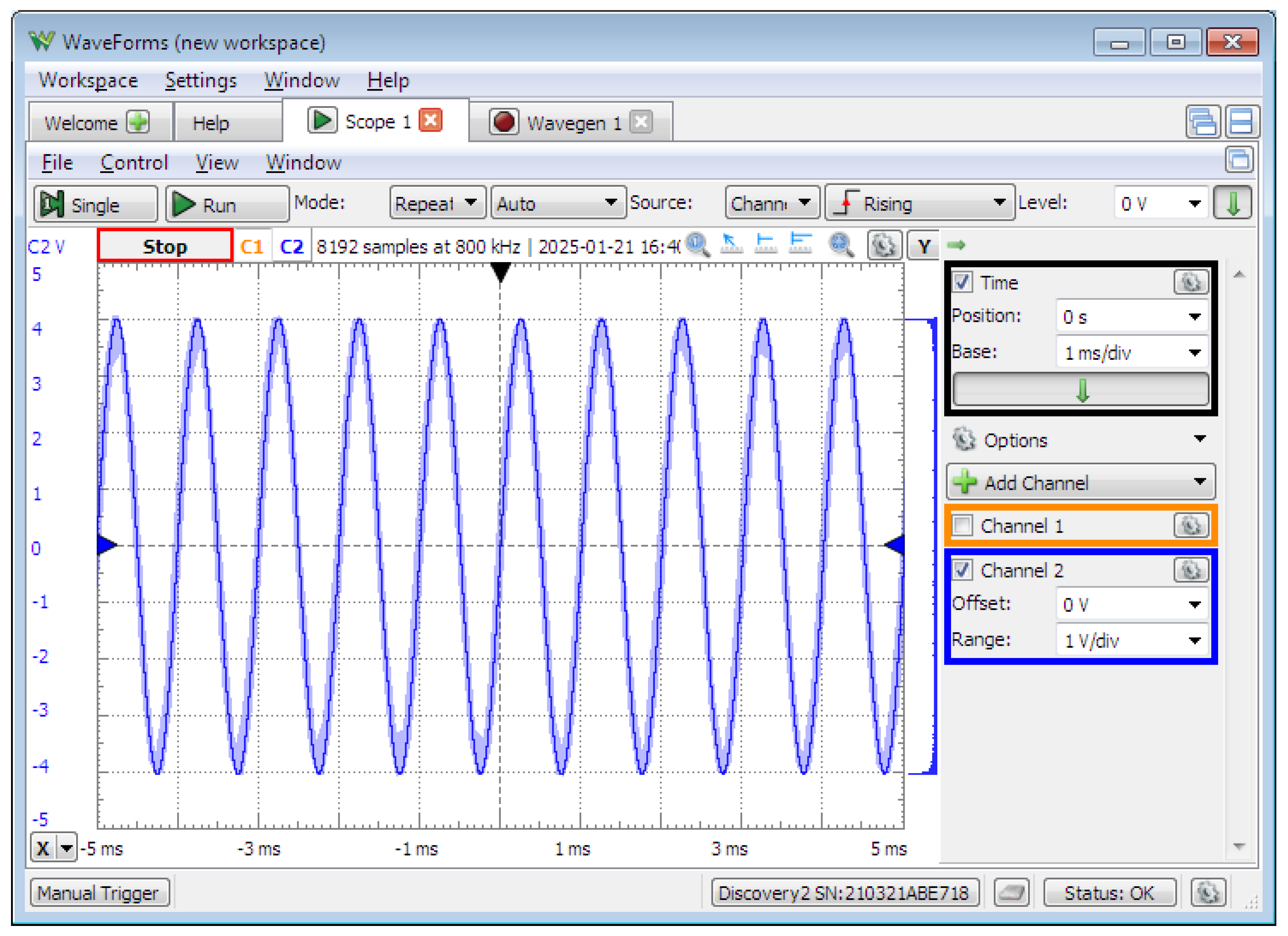The width and height of the screenshot is (1288, 936).
Task: Hide the side panel with the green arrow
Action: point(956,245)
